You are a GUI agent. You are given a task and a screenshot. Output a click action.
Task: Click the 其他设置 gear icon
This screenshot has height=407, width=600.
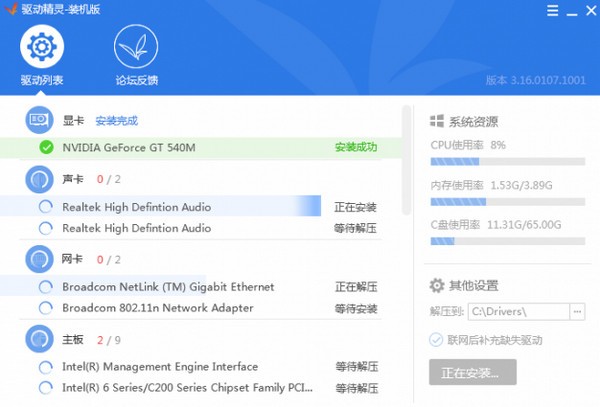coord(436,285)
